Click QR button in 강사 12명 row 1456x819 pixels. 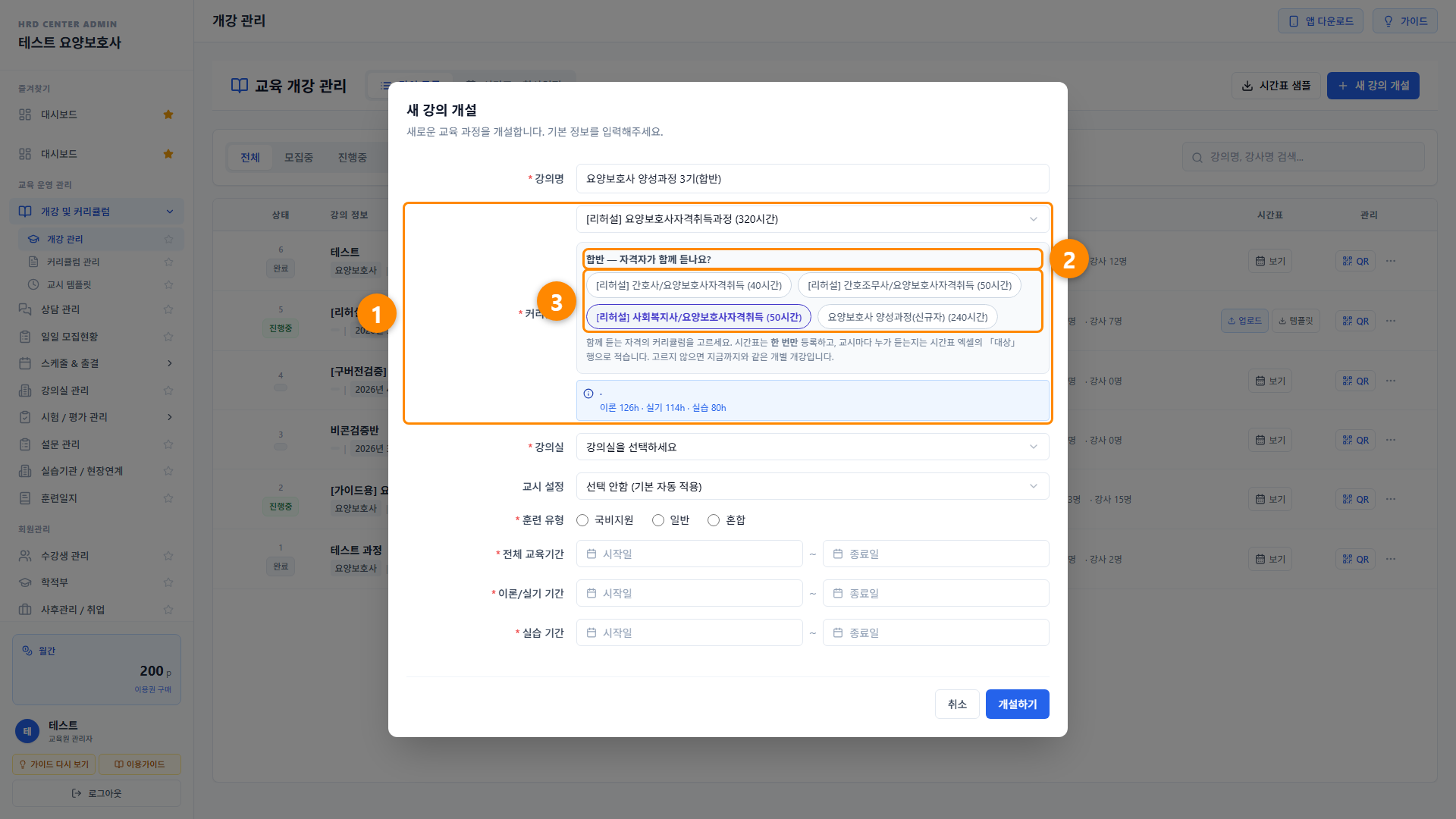click(x=1356, y=261)
